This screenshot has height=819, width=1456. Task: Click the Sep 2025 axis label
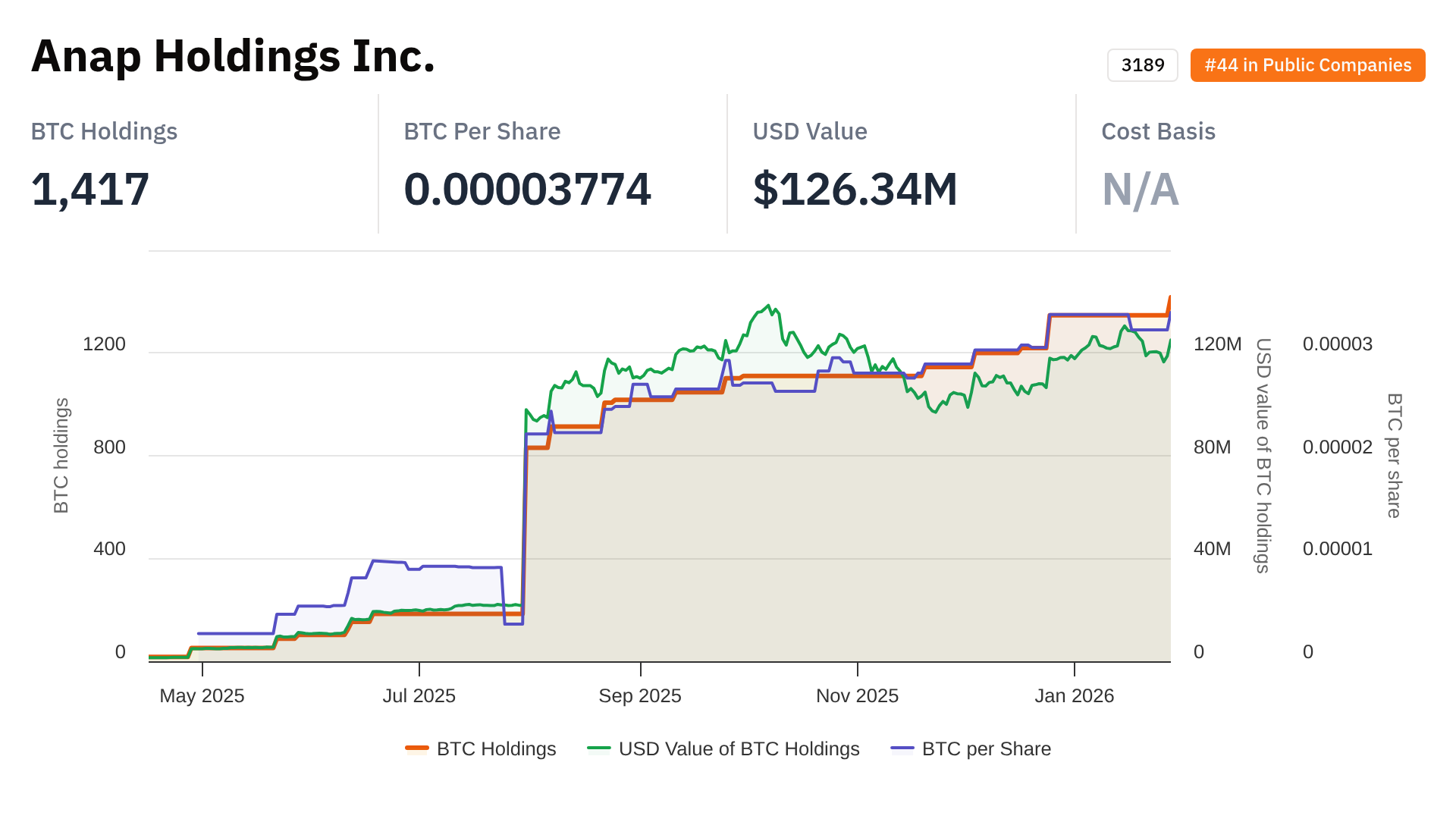(x=640, y=695)
